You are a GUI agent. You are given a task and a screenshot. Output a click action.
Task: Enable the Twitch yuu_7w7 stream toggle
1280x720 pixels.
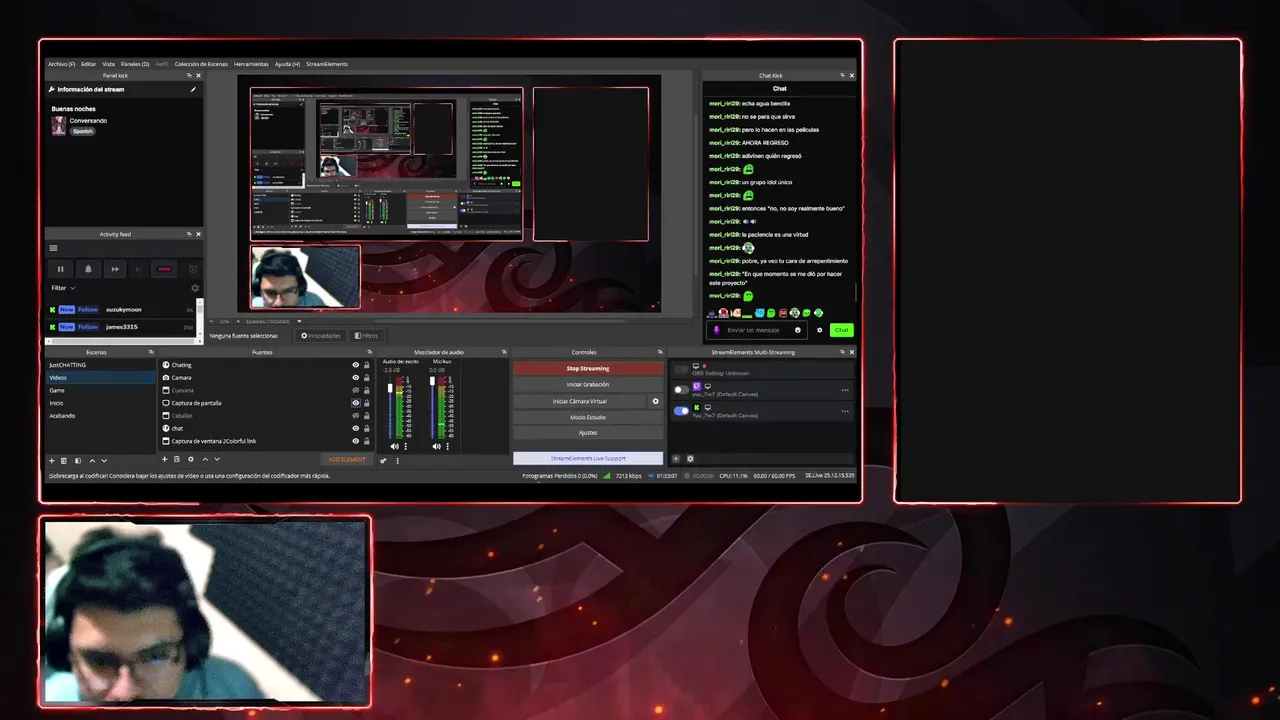pyautogui.click(x=682, y=389)
